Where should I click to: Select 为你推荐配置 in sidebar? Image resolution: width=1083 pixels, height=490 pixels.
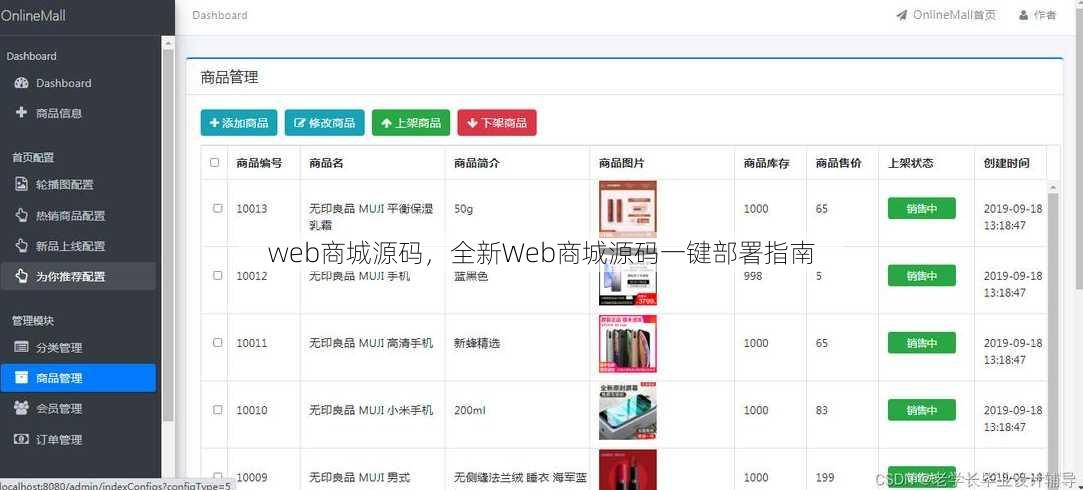pyautogui.click(x=78, y=276)
